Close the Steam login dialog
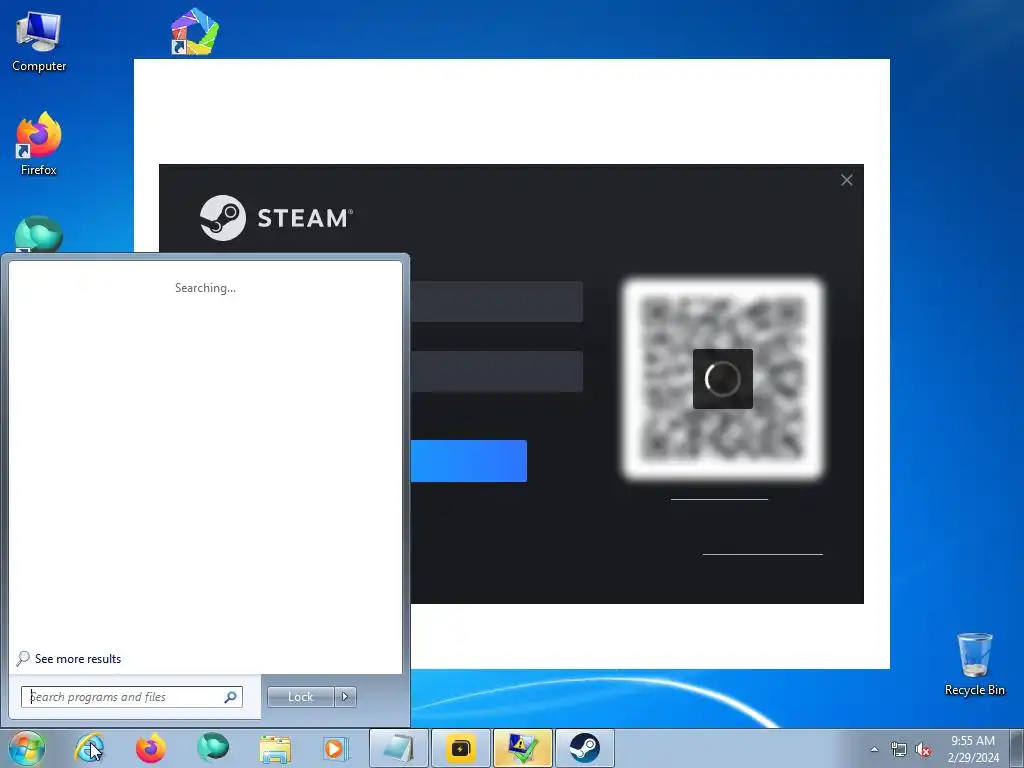This screenshot has height=768, width=1024. click(846, 180)
